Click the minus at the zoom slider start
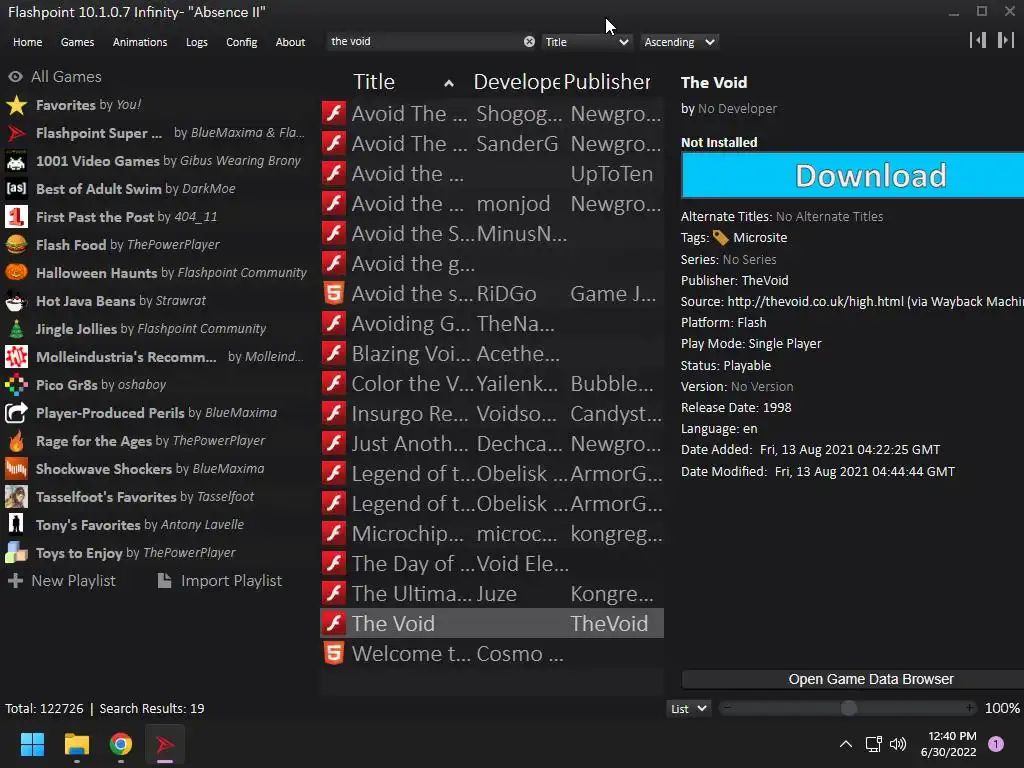The width and height of the screenshot is (1024, 768). tap(728, 708)
